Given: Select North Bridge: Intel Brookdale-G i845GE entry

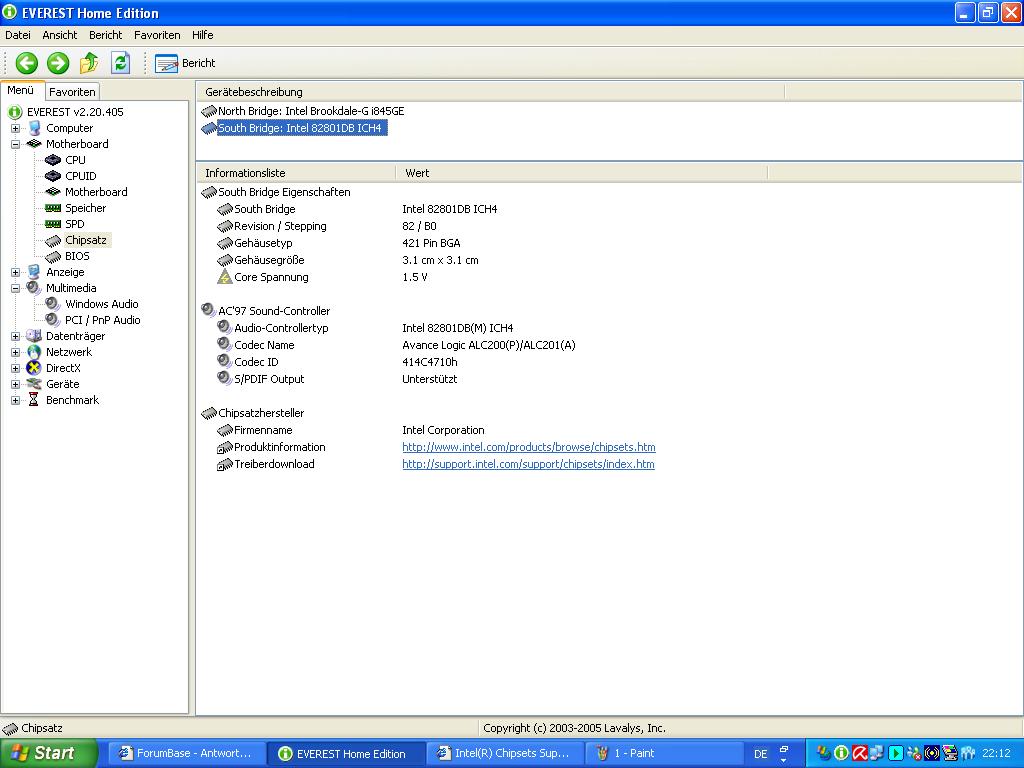Looking at the screenshot, I should click(x=311, y=112).
